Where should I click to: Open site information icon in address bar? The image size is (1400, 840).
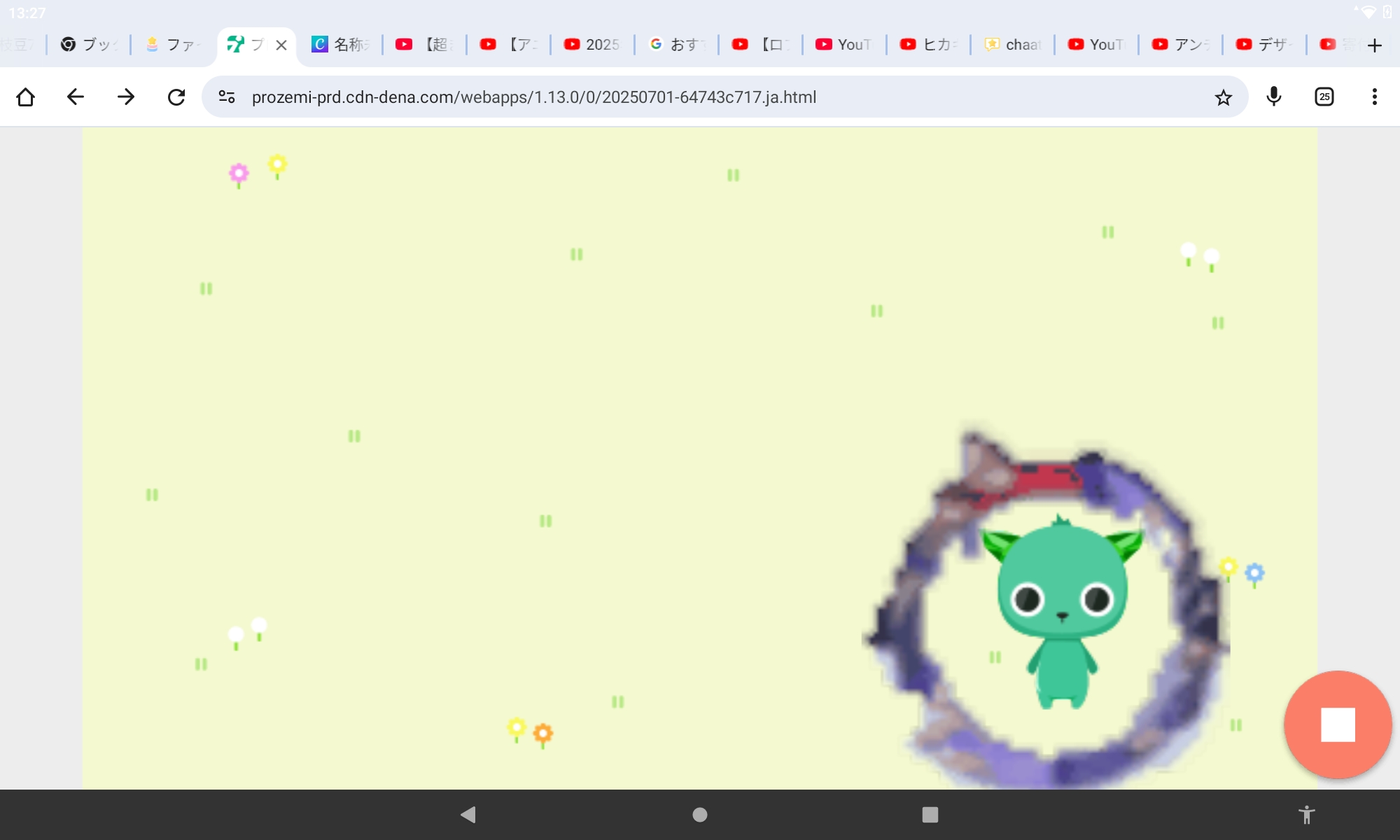point(227,97)
